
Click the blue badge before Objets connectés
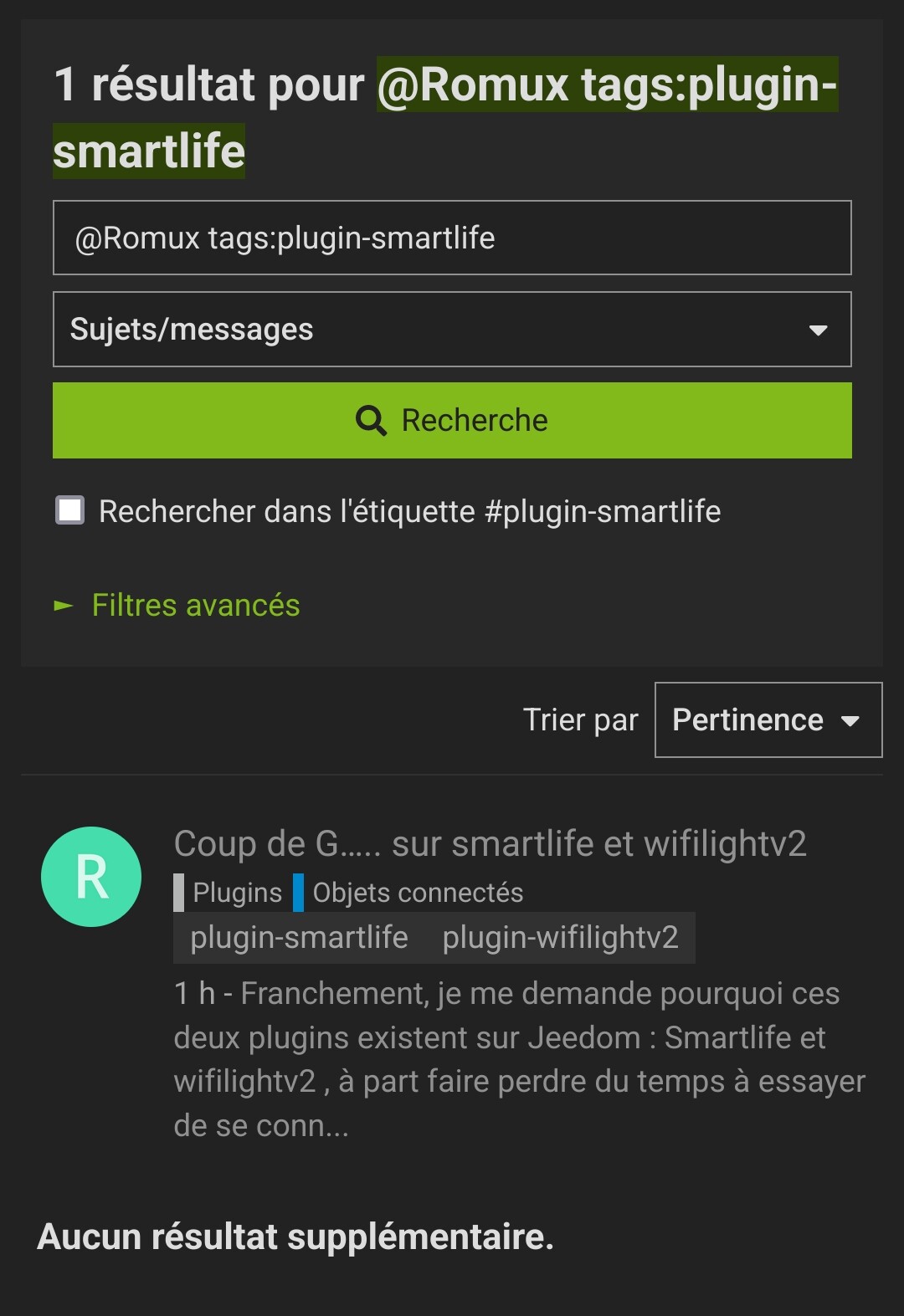[298, 893]
